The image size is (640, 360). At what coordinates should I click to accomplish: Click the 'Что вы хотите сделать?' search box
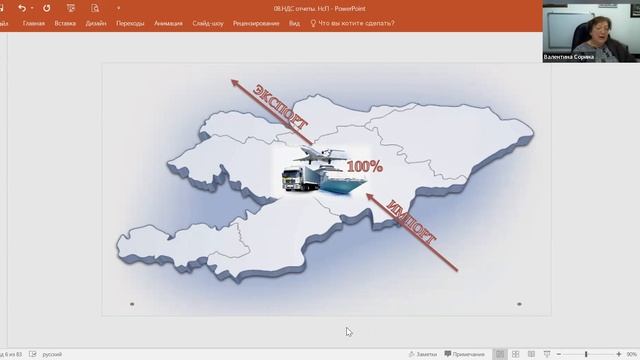point(356,23)
